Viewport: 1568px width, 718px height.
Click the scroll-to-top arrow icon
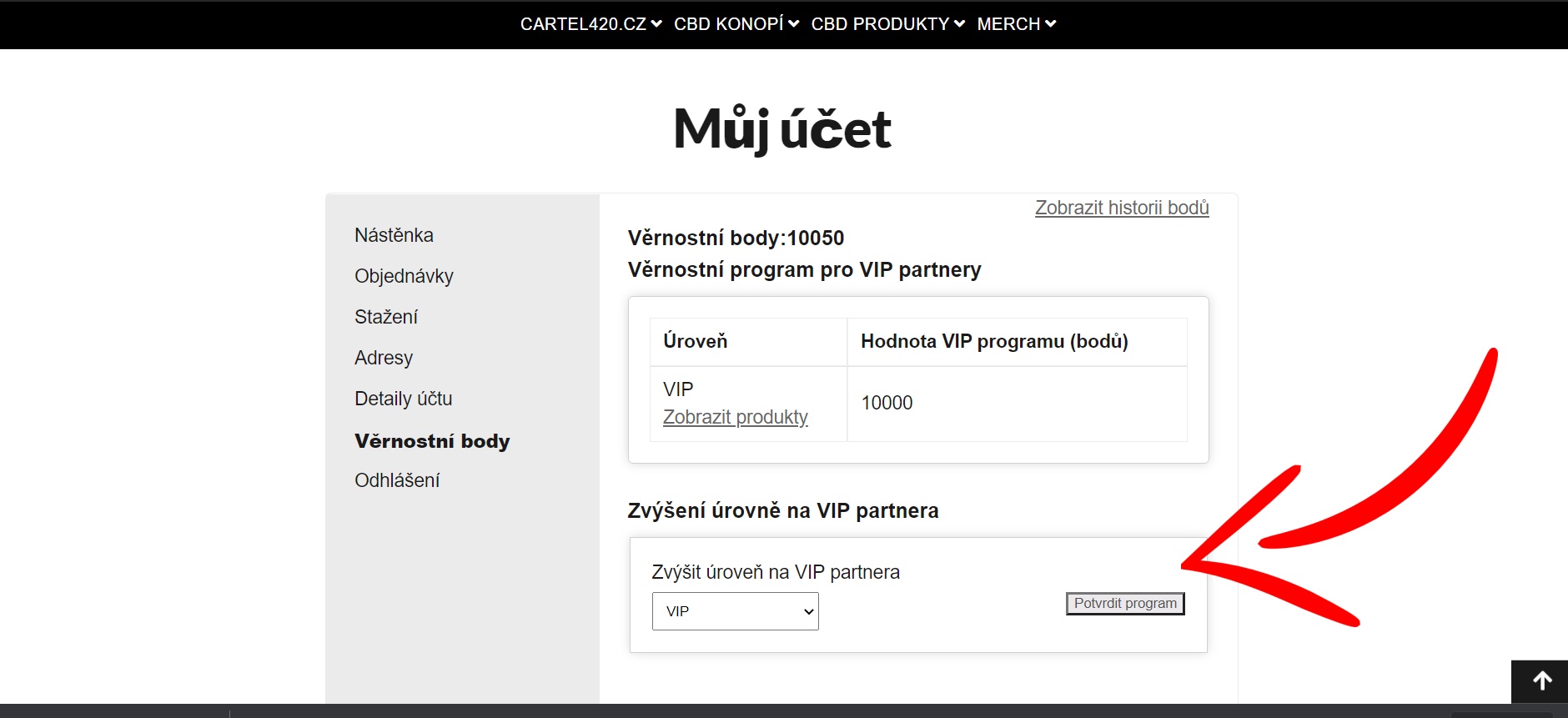pos(1542,681)
